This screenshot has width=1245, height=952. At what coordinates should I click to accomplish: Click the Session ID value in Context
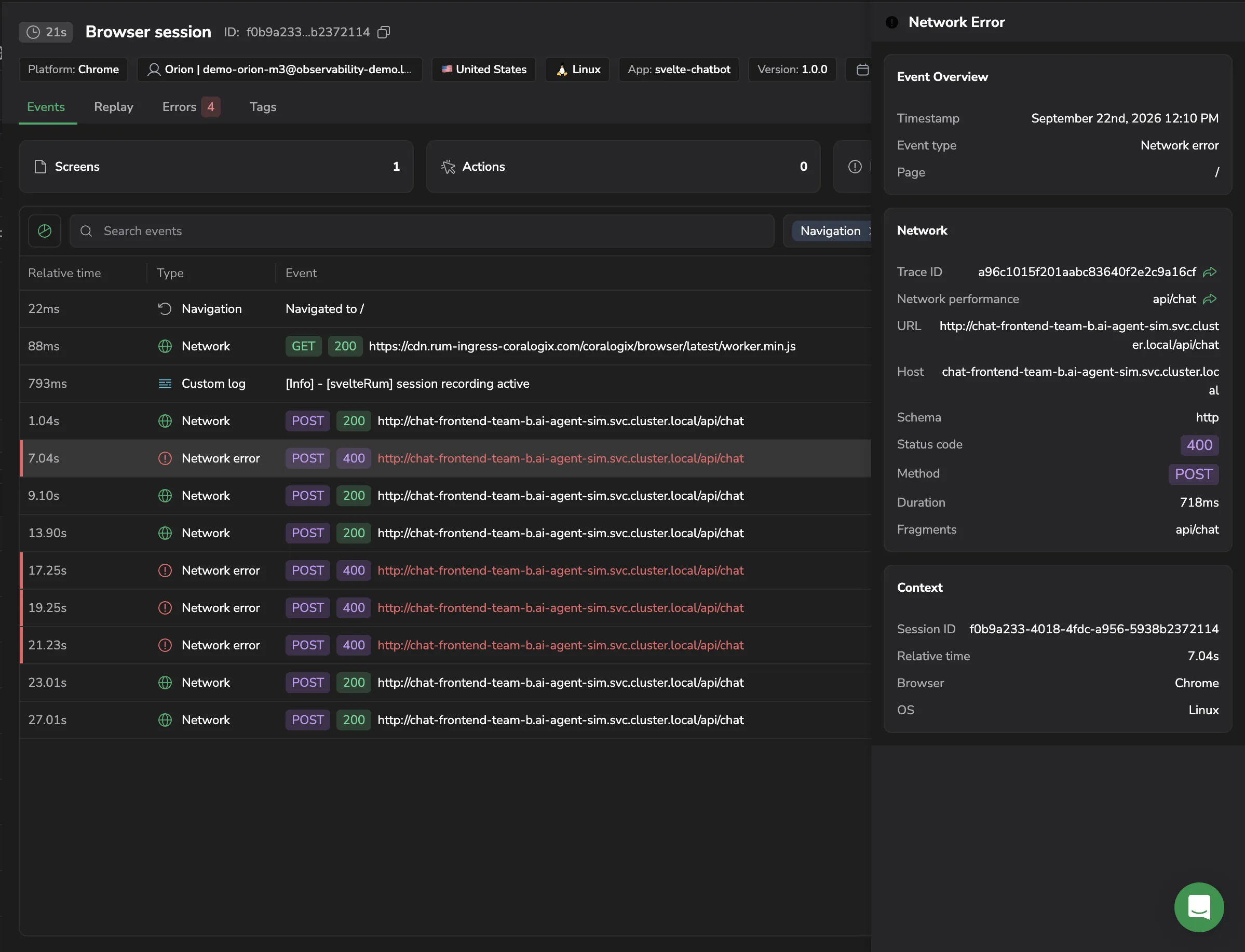click(1094, 629)
